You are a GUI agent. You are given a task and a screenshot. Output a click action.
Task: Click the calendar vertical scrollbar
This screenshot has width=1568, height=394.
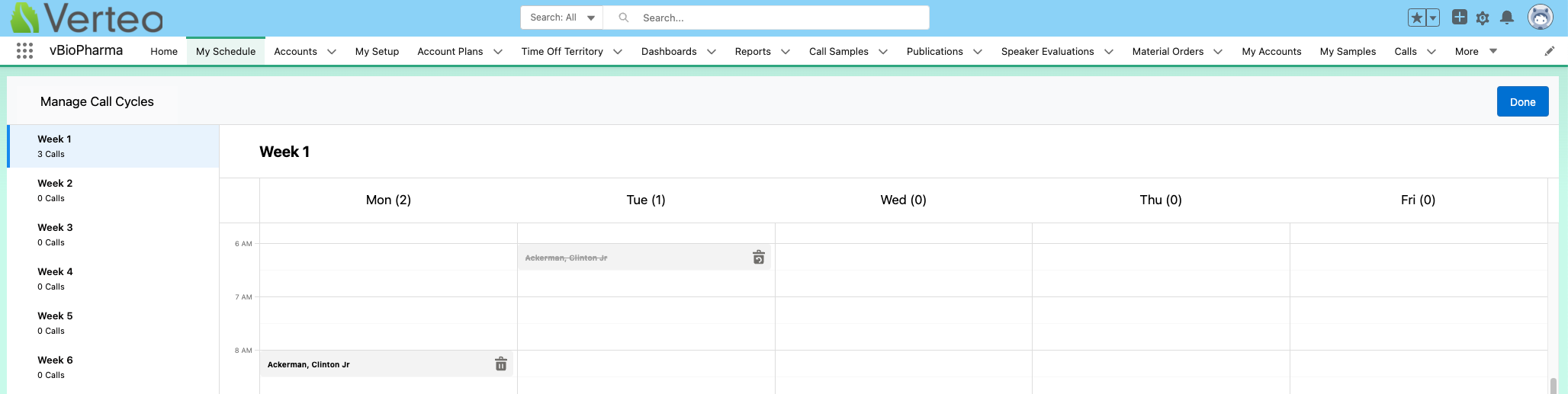pyautogui.click(x=1553, y=385)
